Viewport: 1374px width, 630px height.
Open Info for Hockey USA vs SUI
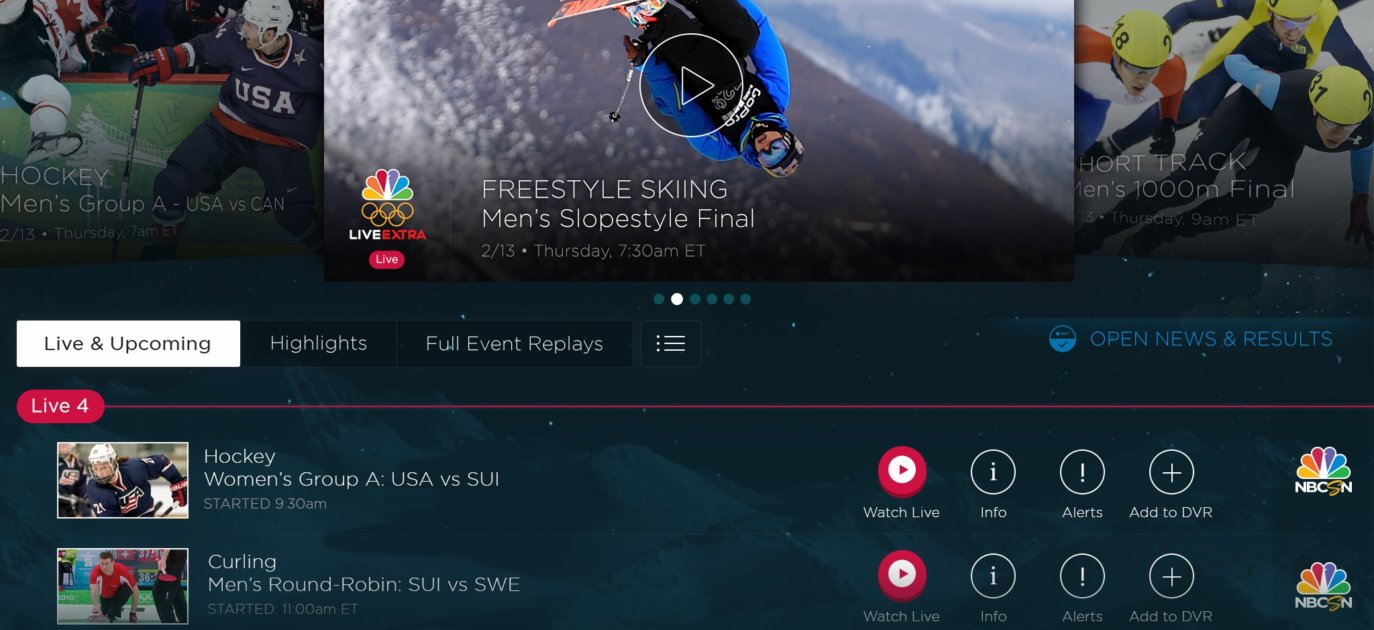[x=993, y=472]
